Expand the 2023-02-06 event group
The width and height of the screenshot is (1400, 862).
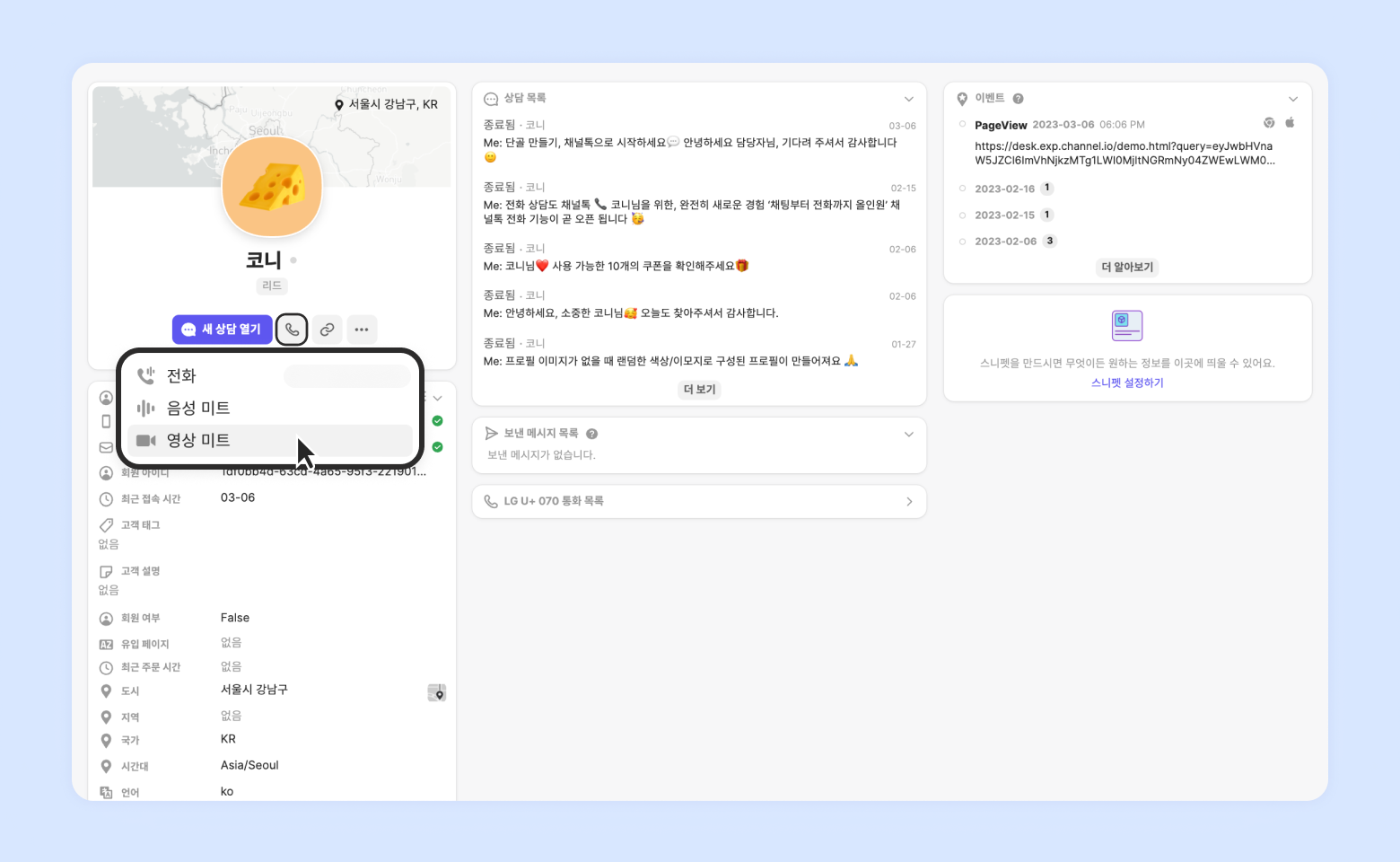(x=1008, y=241)
